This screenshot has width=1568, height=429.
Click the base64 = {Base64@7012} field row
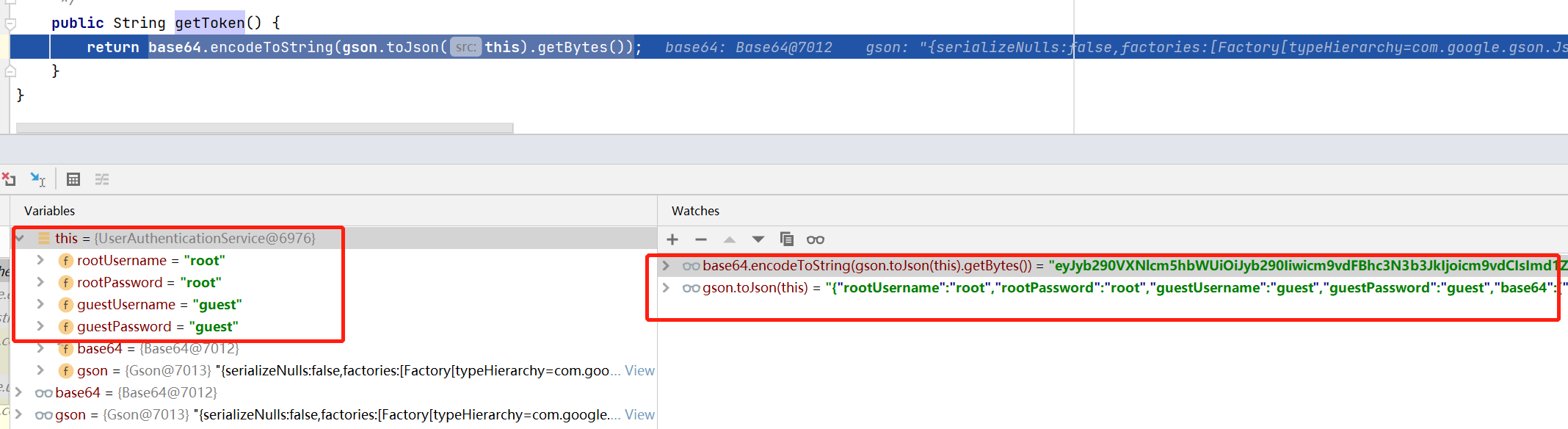pos(334,349)
